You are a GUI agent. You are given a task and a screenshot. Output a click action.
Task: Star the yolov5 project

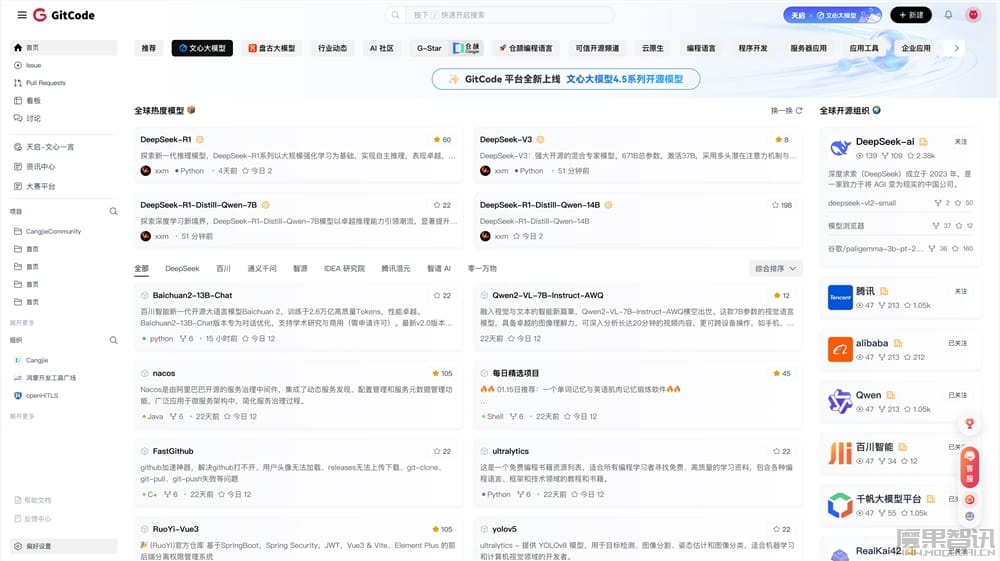pos(782,530)
